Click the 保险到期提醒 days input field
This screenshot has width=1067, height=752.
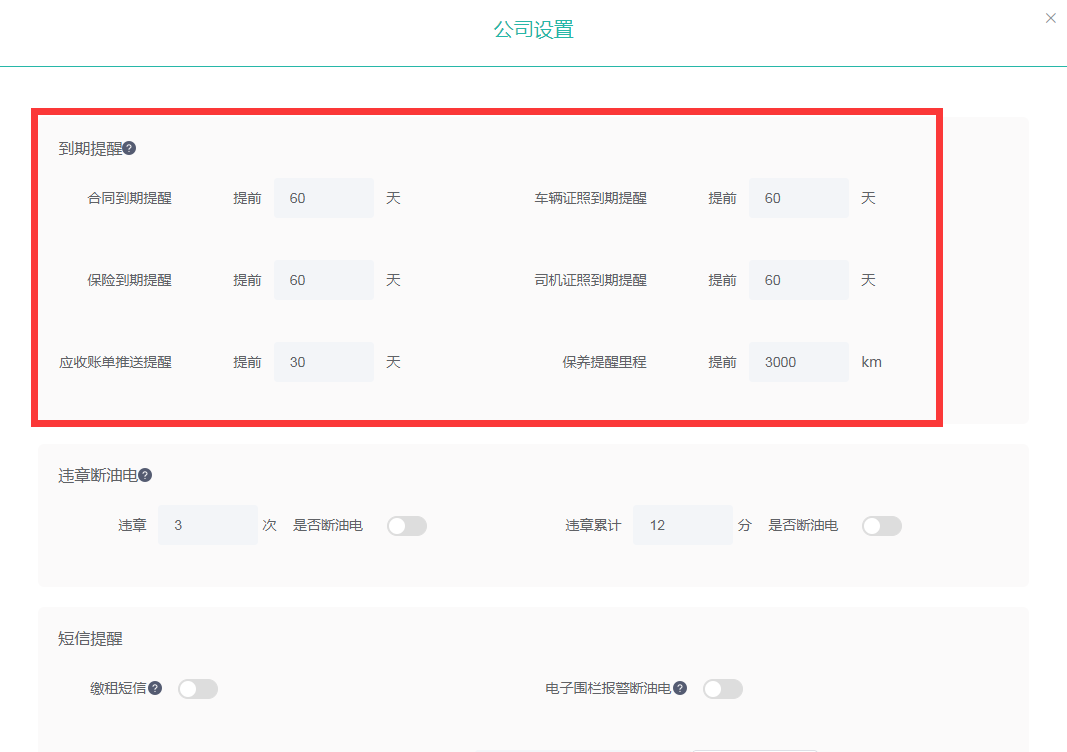tap(323, 280)
